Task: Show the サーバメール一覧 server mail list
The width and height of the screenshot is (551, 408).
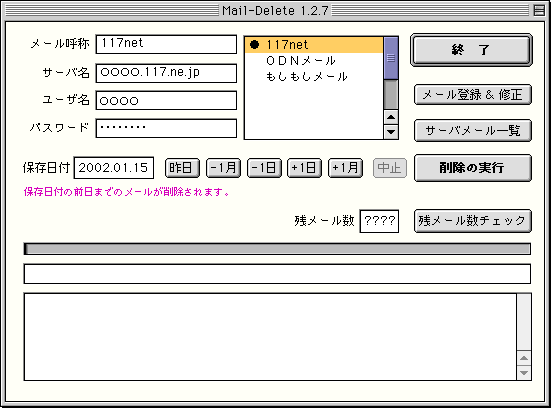Action: point(473,130)
